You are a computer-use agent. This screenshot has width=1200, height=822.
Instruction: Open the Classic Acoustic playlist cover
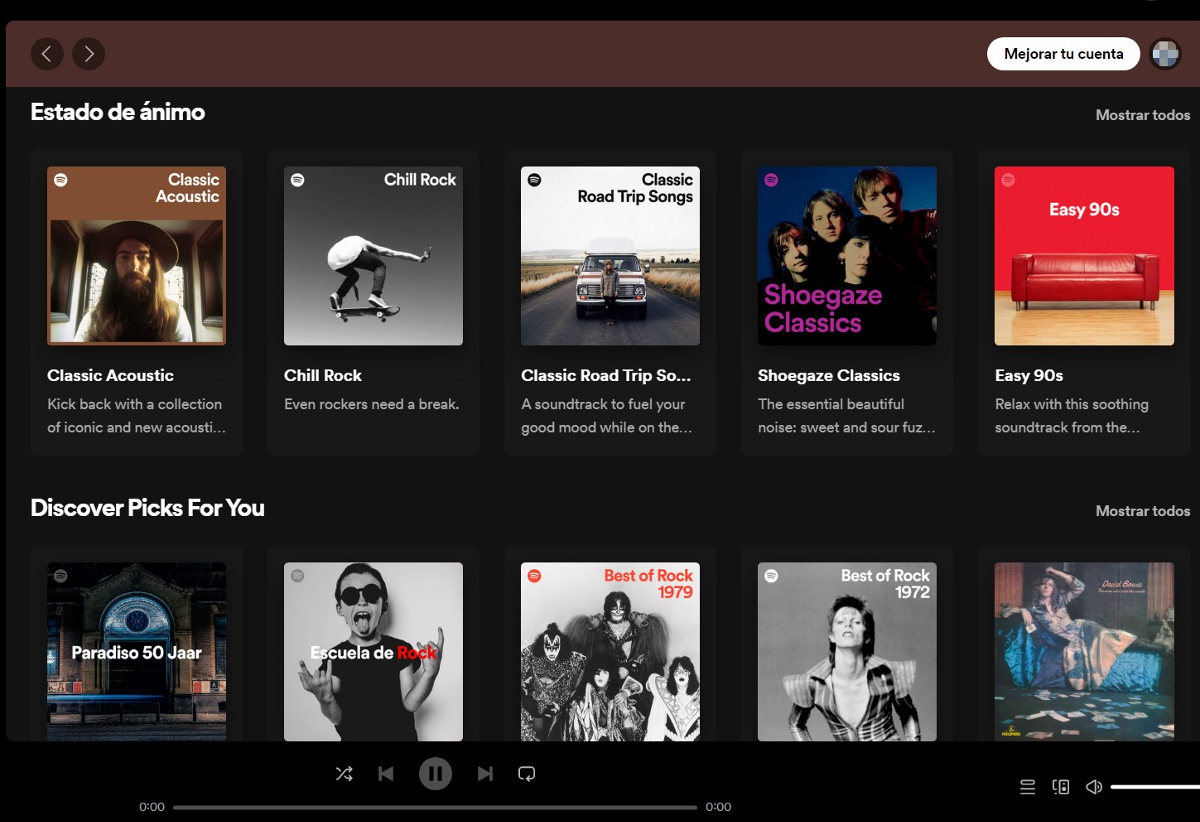pos(136,256)
